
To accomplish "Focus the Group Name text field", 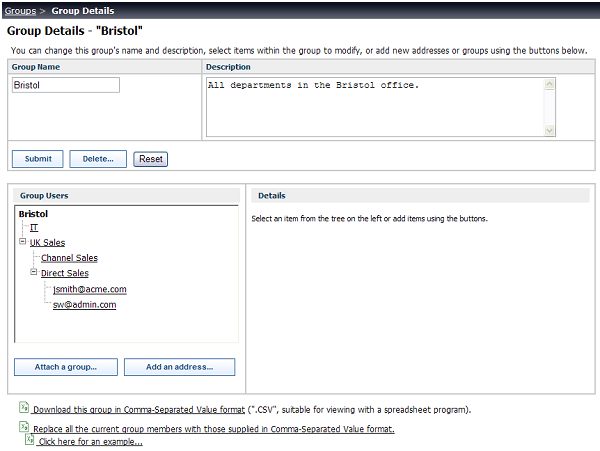I will pyautogui.click(x=66, y=85).
